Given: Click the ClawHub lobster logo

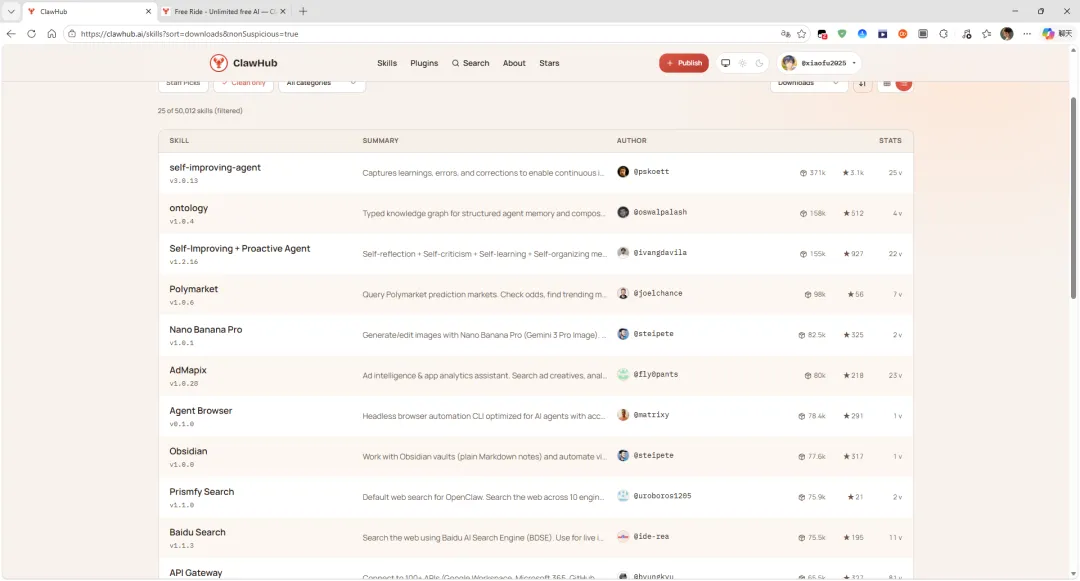Looking at the screenshot, I should click(218, 63).
